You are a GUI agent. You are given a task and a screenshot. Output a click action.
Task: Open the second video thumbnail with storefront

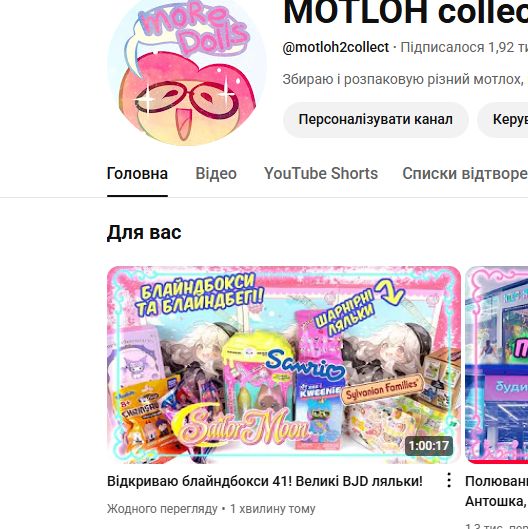(x=497, y=365)
